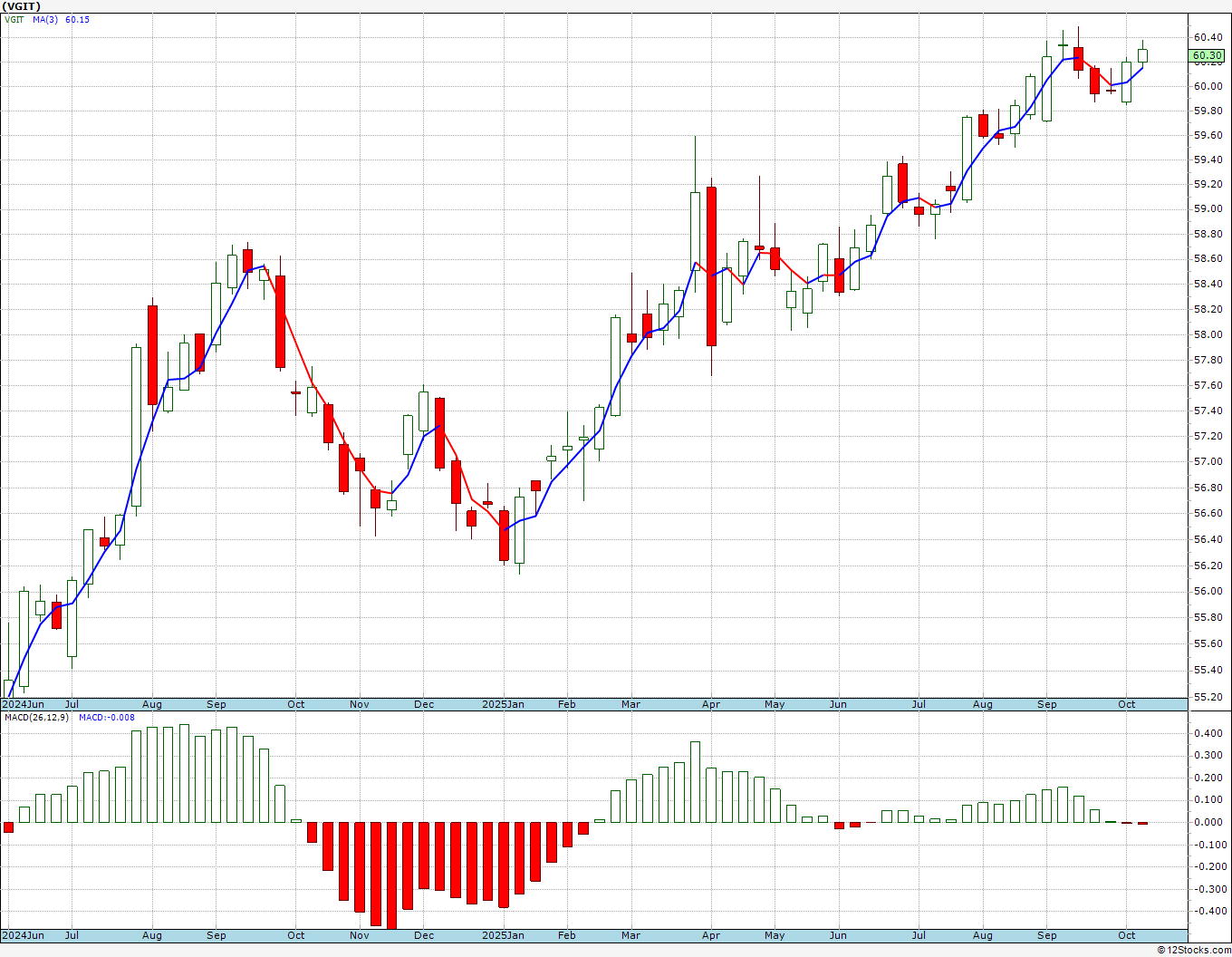Click Feb on the MACD panel date axis
1232x957 pixels.
(x=567, y=936)
